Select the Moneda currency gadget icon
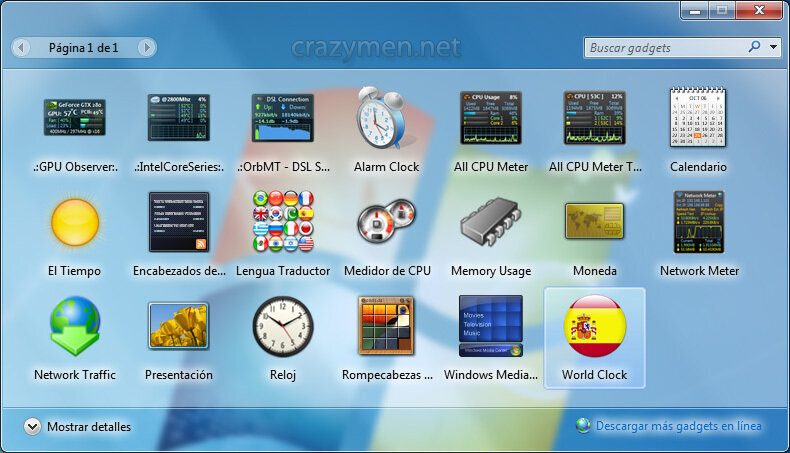 pos(595,221)
